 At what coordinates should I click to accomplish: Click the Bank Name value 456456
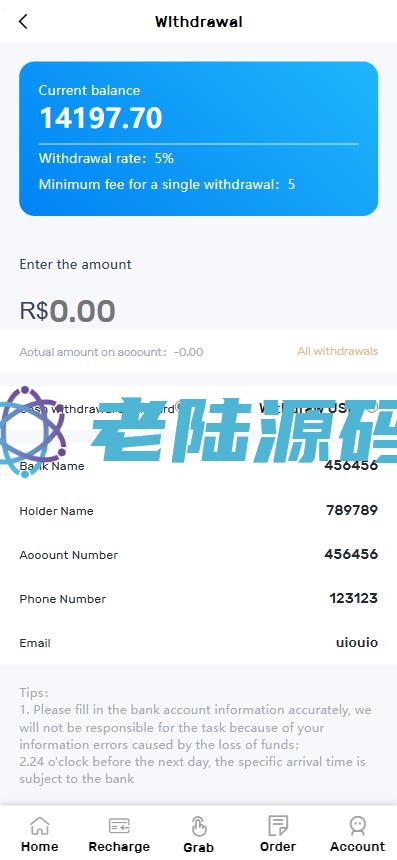pyautogui.click(x=351, y=465)
